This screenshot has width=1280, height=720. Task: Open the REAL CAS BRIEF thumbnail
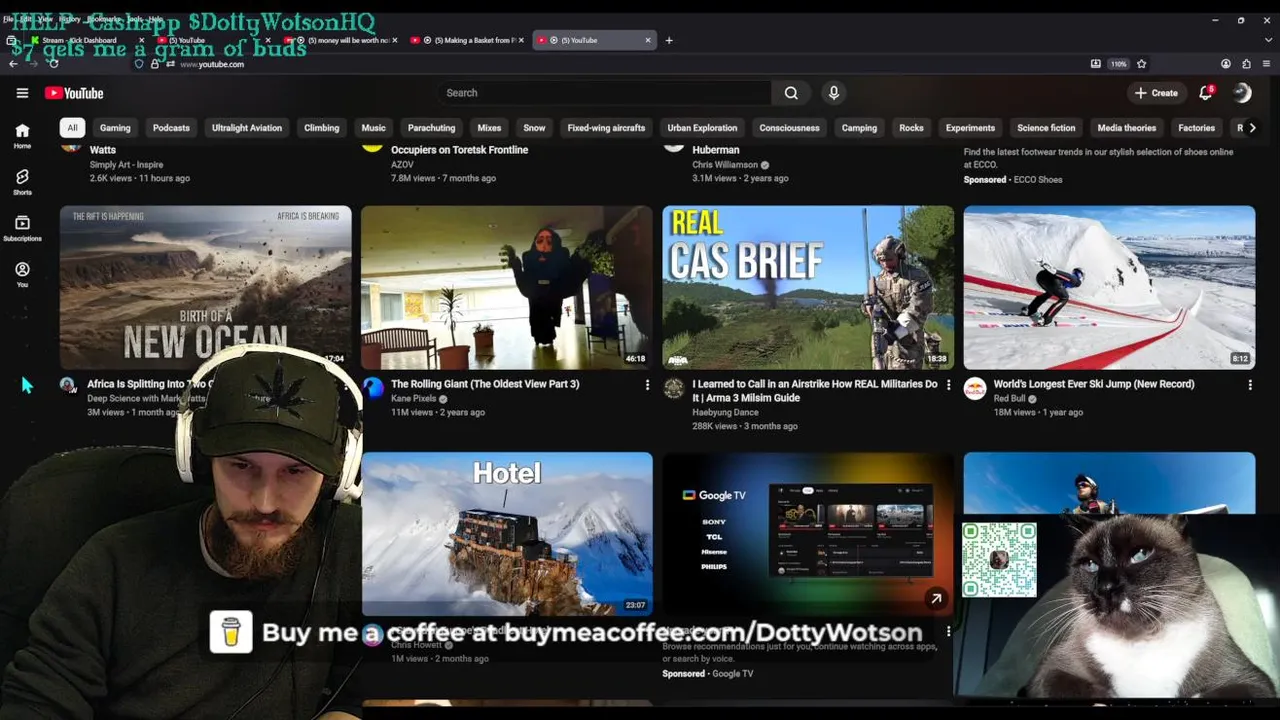coord(808,288)
